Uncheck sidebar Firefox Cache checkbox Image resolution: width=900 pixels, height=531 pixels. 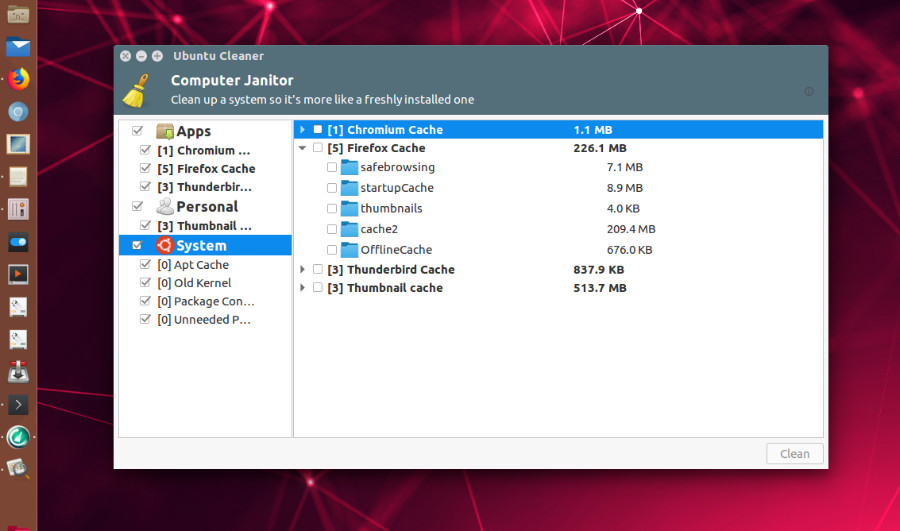145,168
